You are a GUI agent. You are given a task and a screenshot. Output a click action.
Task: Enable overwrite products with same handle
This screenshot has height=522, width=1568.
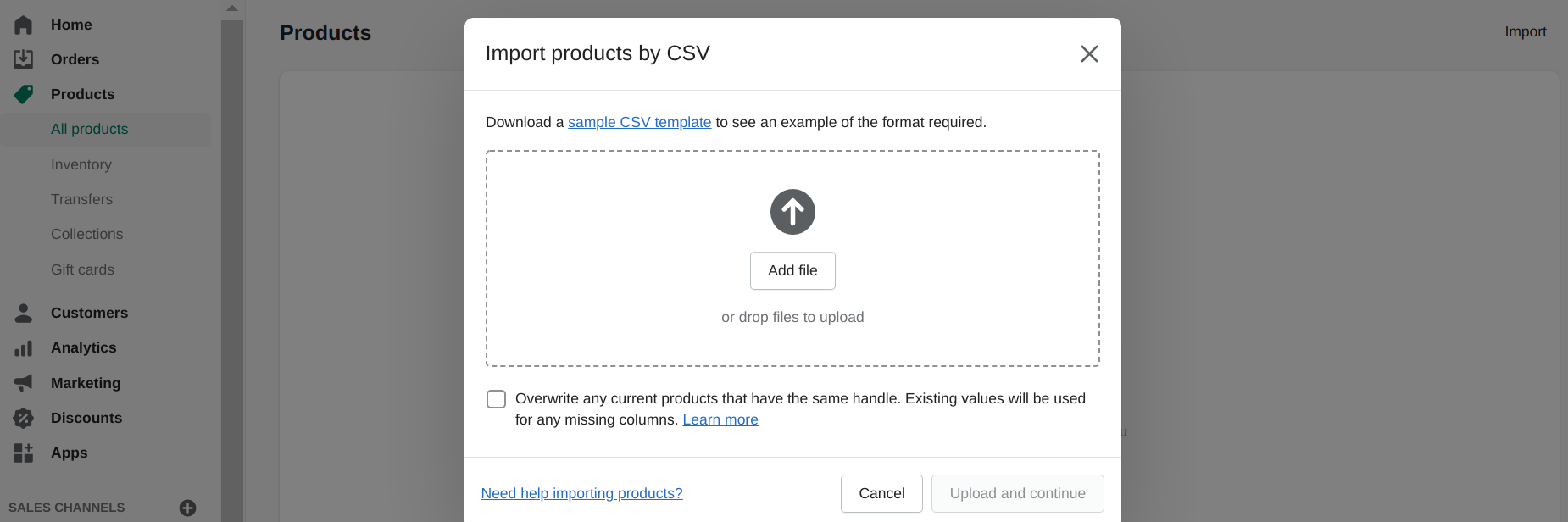[496, 398]
